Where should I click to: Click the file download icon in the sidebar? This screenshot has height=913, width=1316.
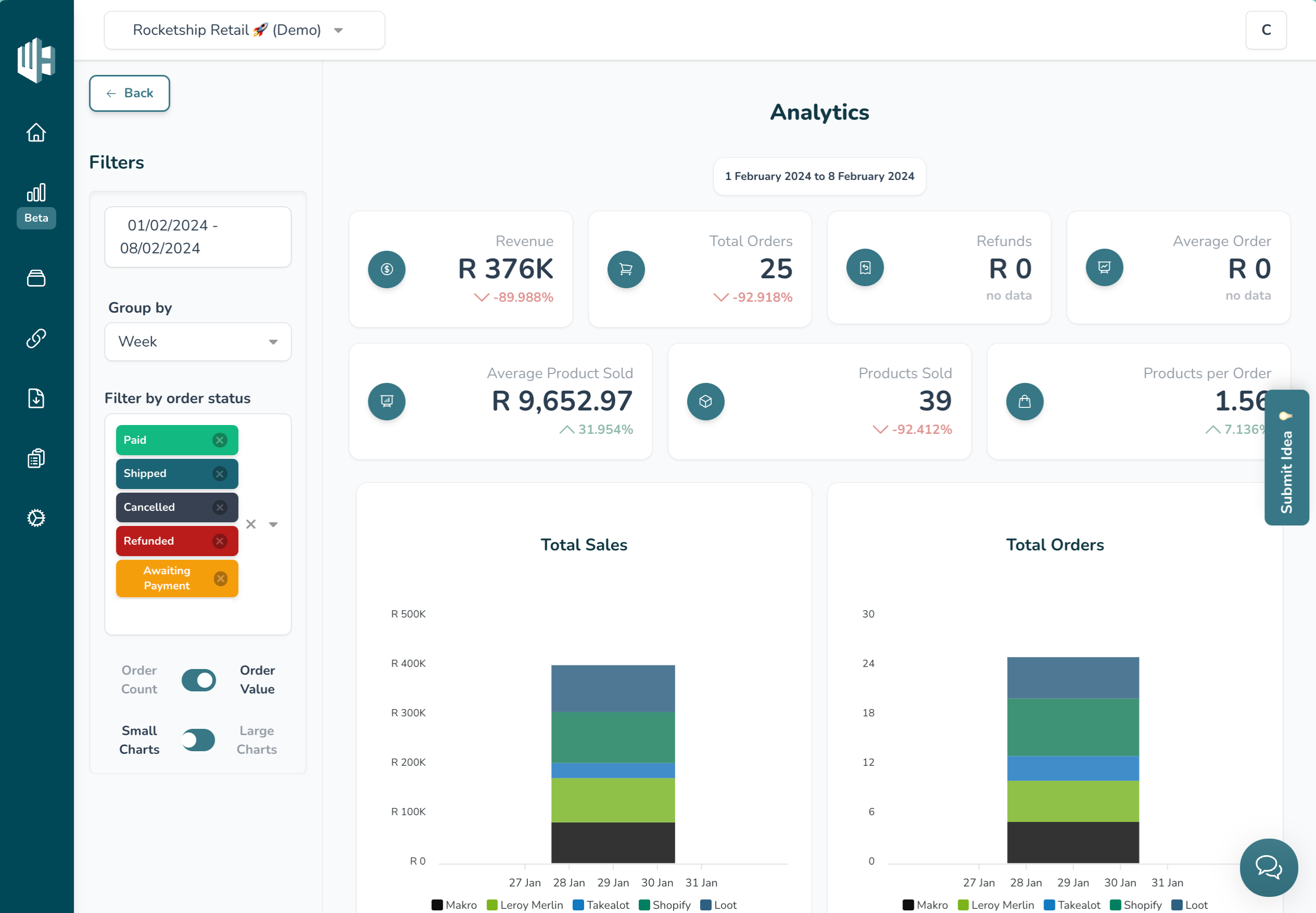[36, 398]
